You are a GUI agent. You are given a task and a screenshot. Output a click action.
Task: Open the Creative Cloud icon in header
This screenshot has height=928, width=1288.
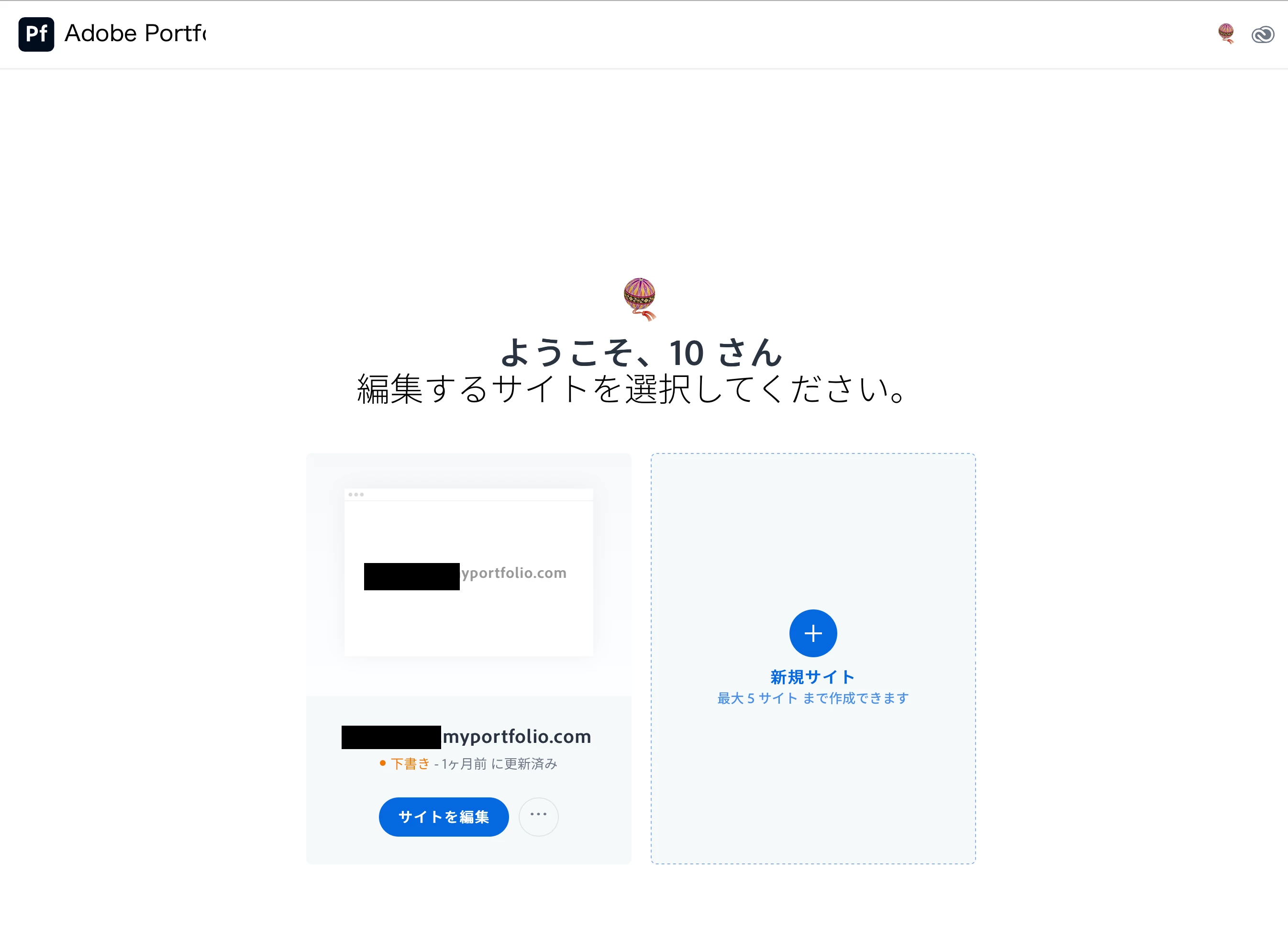[1263, 34]
